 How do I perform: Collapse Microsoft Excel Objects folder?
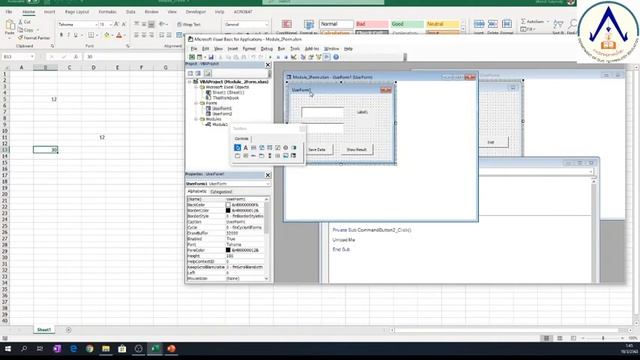pos(196,87)
